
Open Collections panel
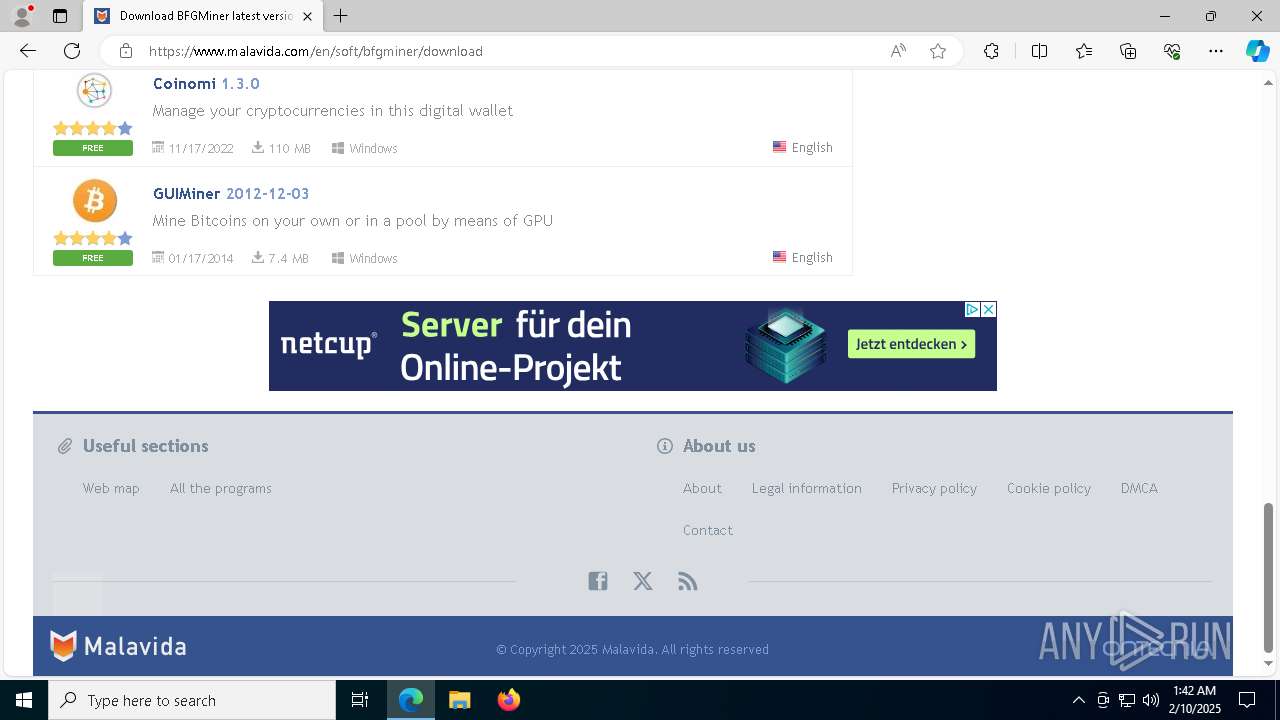tap(1128, 51)
